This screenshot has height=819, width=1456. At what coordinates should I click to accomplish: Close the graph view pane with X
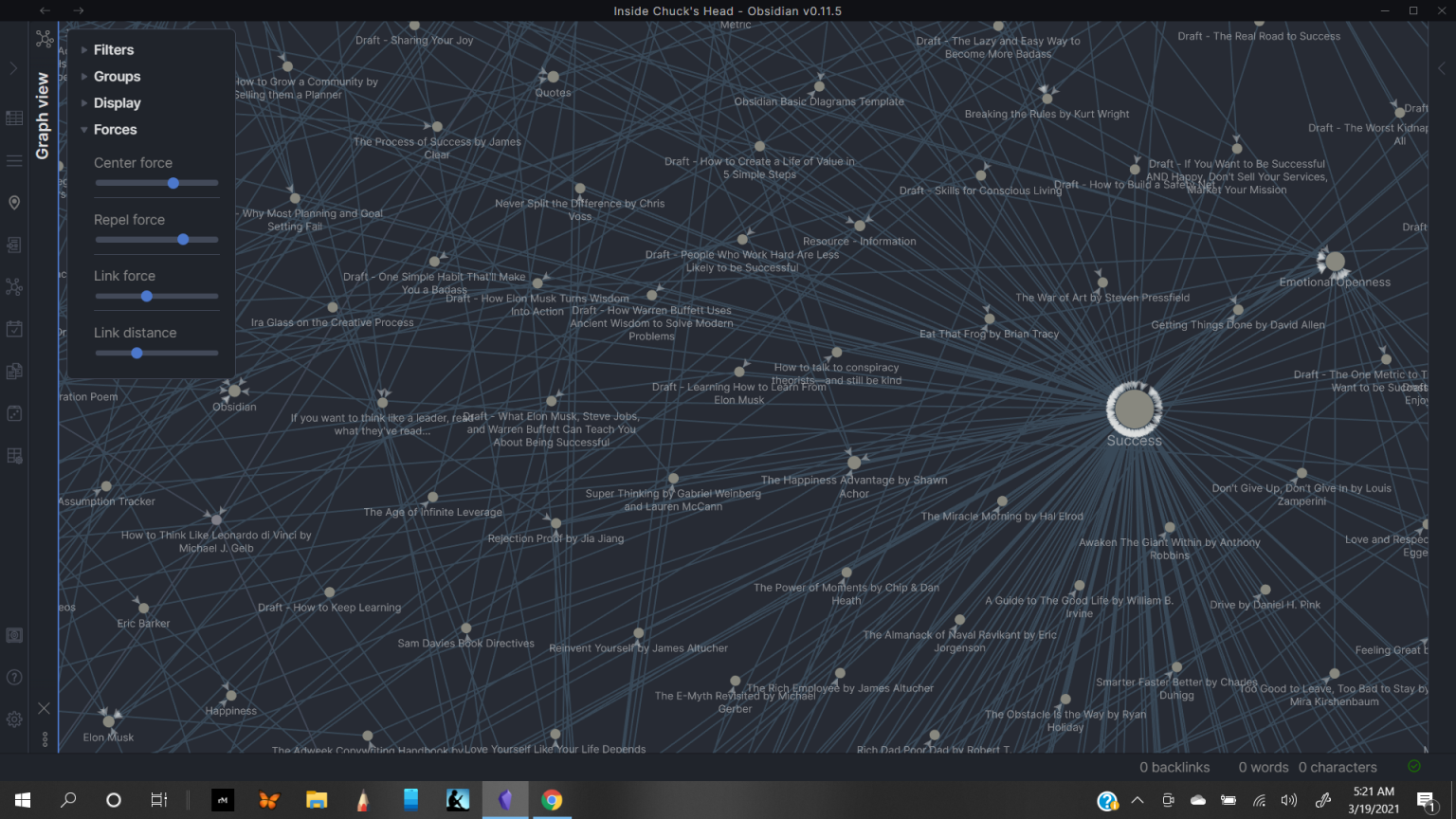coord(44,708)
